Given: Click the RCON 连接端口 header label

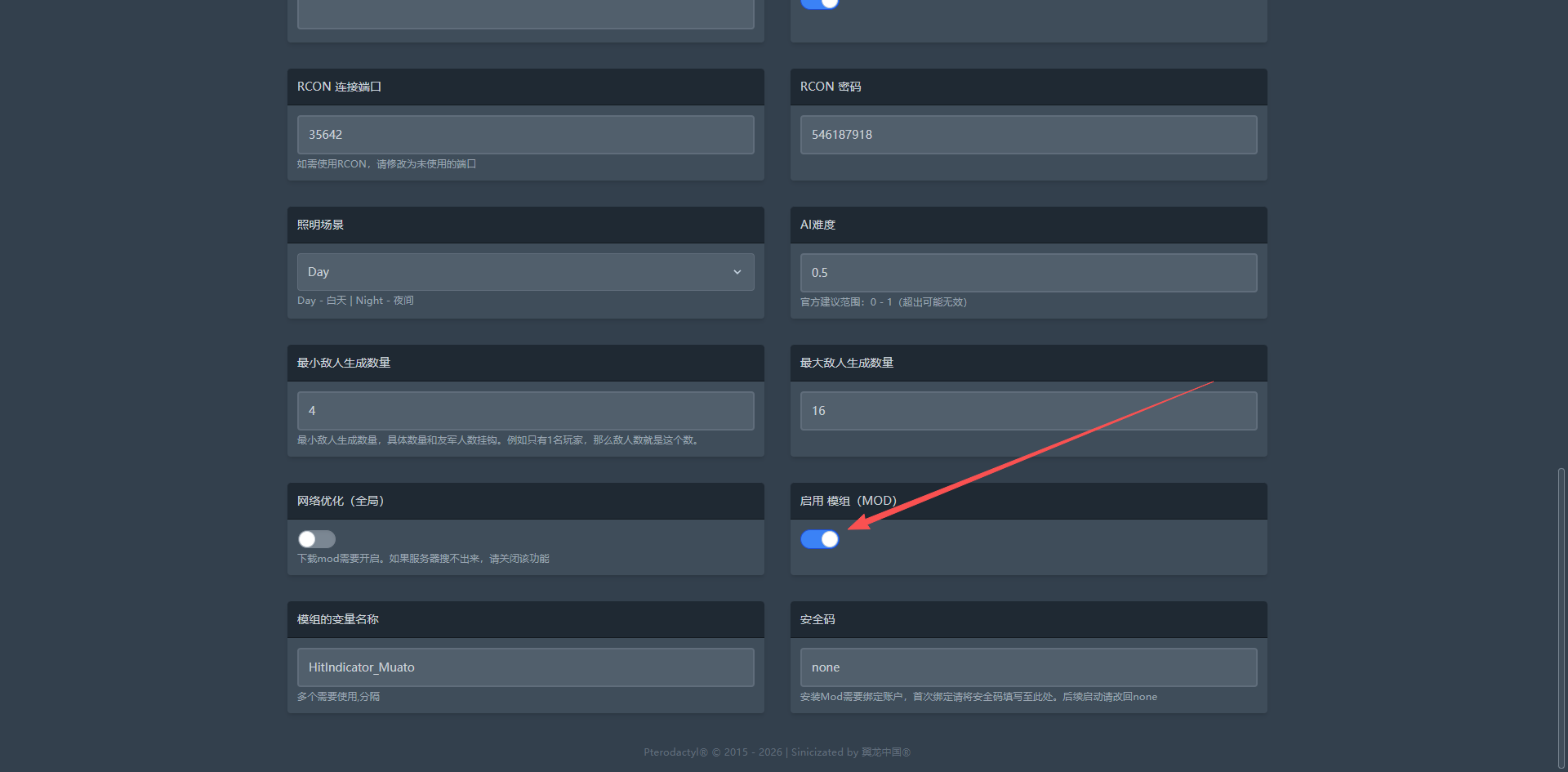Looking at the screenshot, I should pyautogui.click(x=339, y=87).
